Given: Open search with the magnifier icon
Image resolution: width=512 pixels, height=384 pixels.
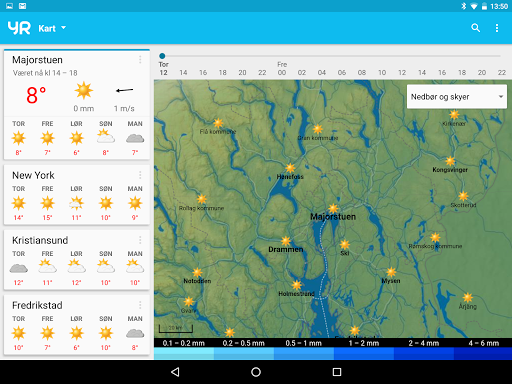Looking at the screenshot, I should [476, 28].
